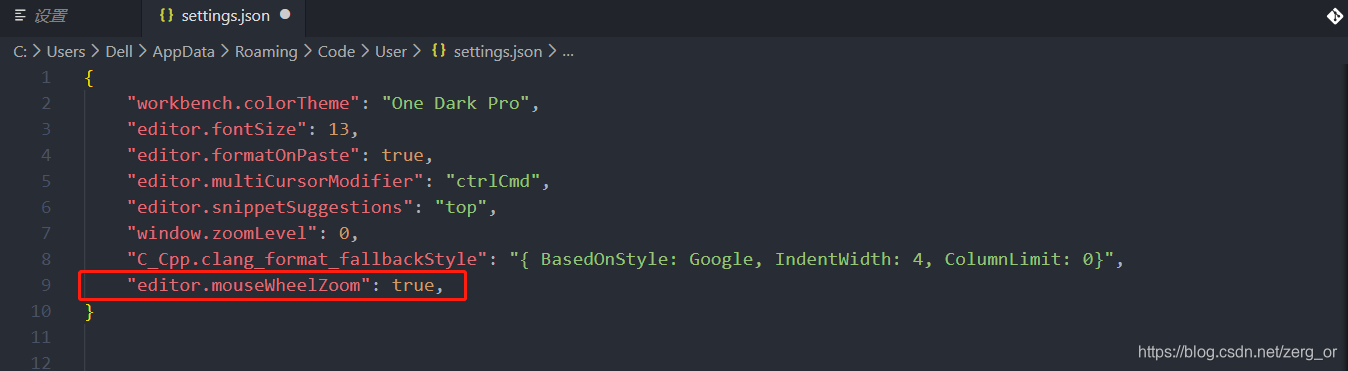Click the list icon on 设置 tab
This screenshot has height=371, width=1348.
20,16
